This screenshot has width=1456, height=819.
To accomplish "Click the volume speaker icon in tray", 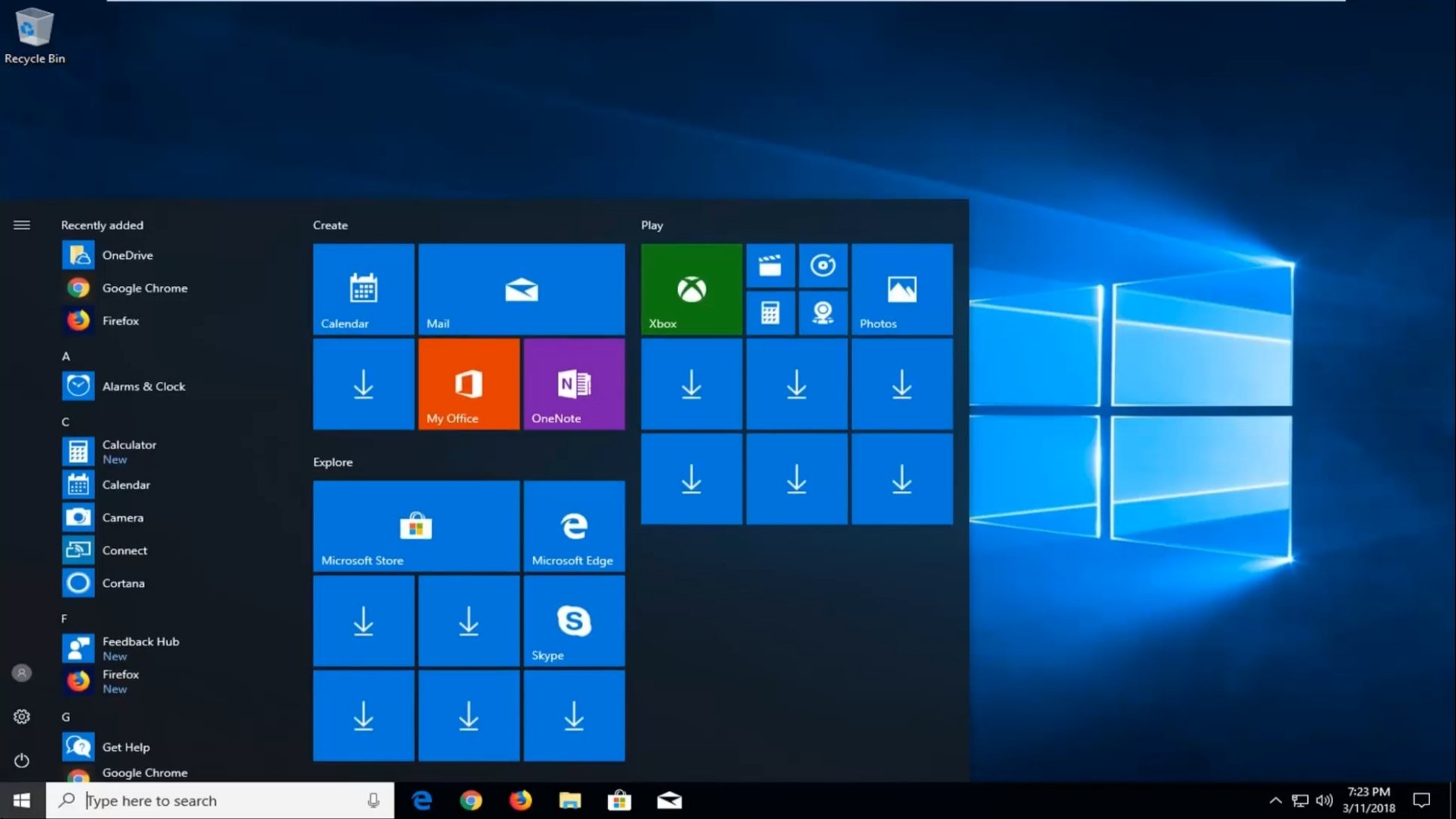I will 1324,800.
